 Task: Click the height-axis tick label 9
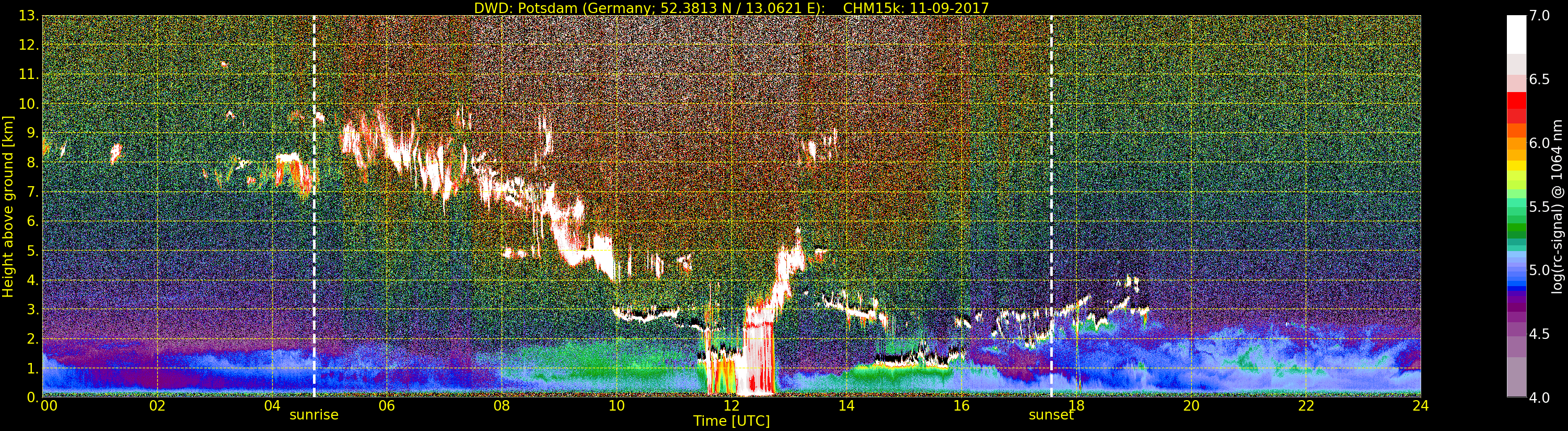[x=32, y=133]
